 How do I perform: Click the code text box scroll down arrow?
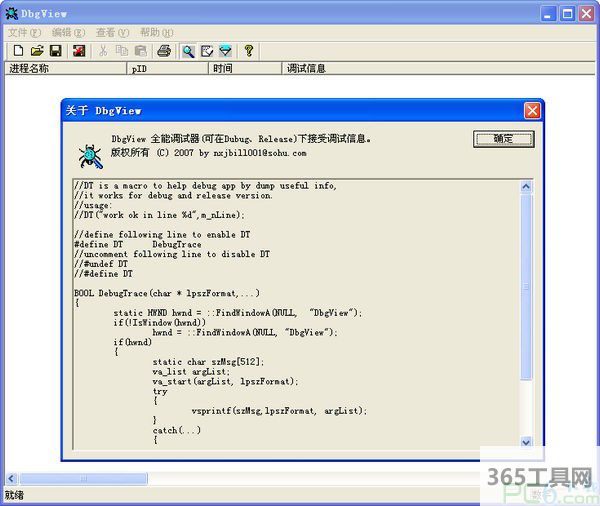[x=527, y=441]
